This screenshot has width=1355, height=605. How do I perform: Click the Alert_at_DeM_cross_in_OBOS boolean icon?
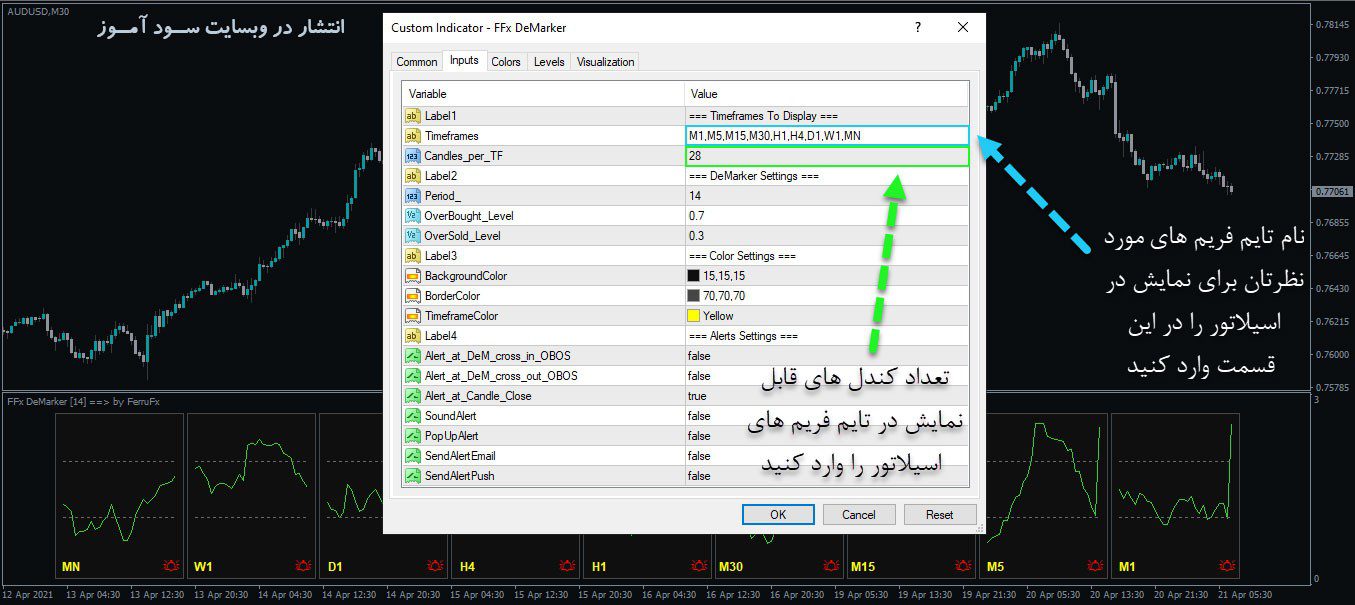[x=412, y=356]
